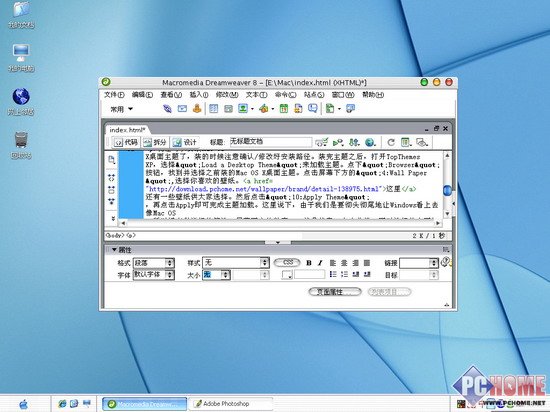Insert a named anchor
550x412 pixels.
(x=197, y=109)
